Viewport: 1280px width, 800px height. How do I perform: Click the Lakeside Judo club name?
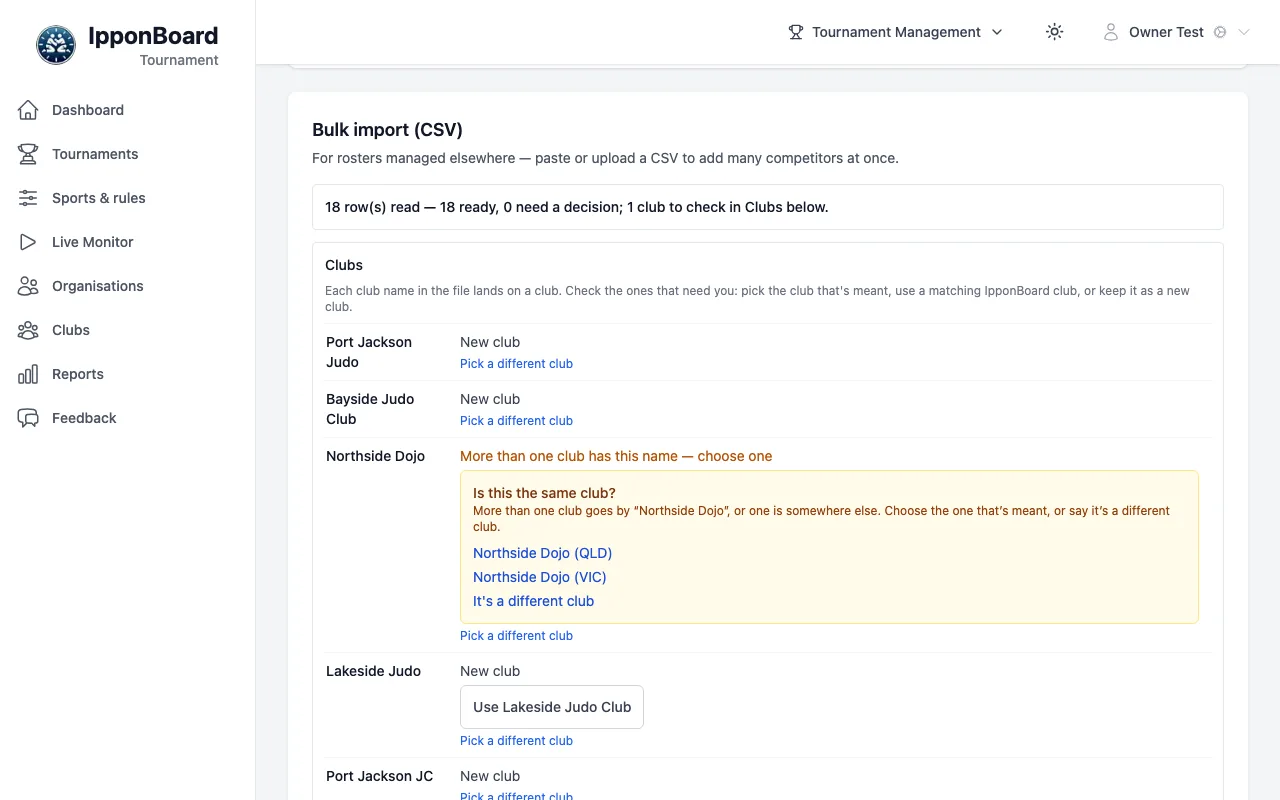[x=373, y=671]
